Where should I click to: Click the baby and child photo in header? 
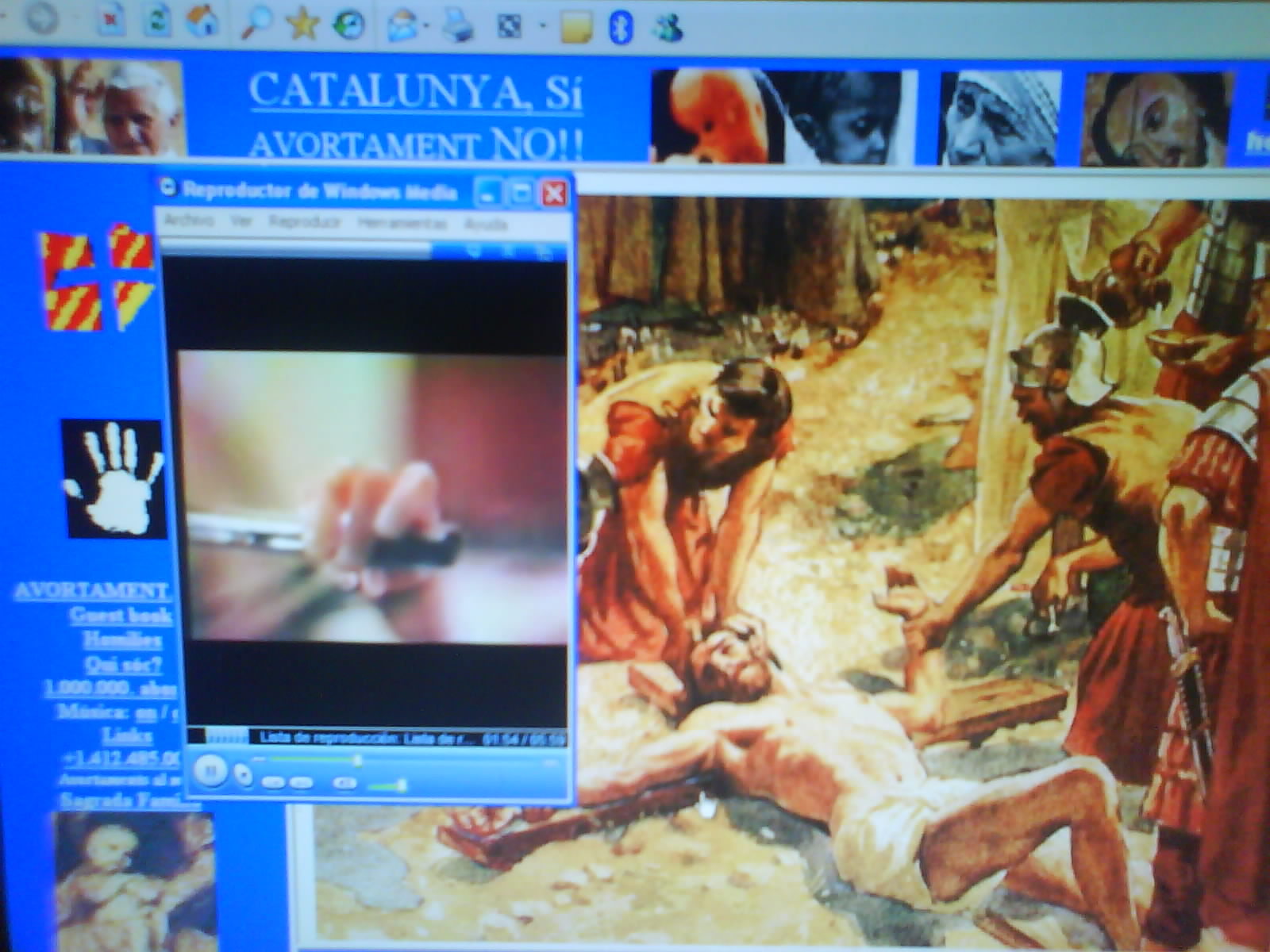[x=776, y=117]
